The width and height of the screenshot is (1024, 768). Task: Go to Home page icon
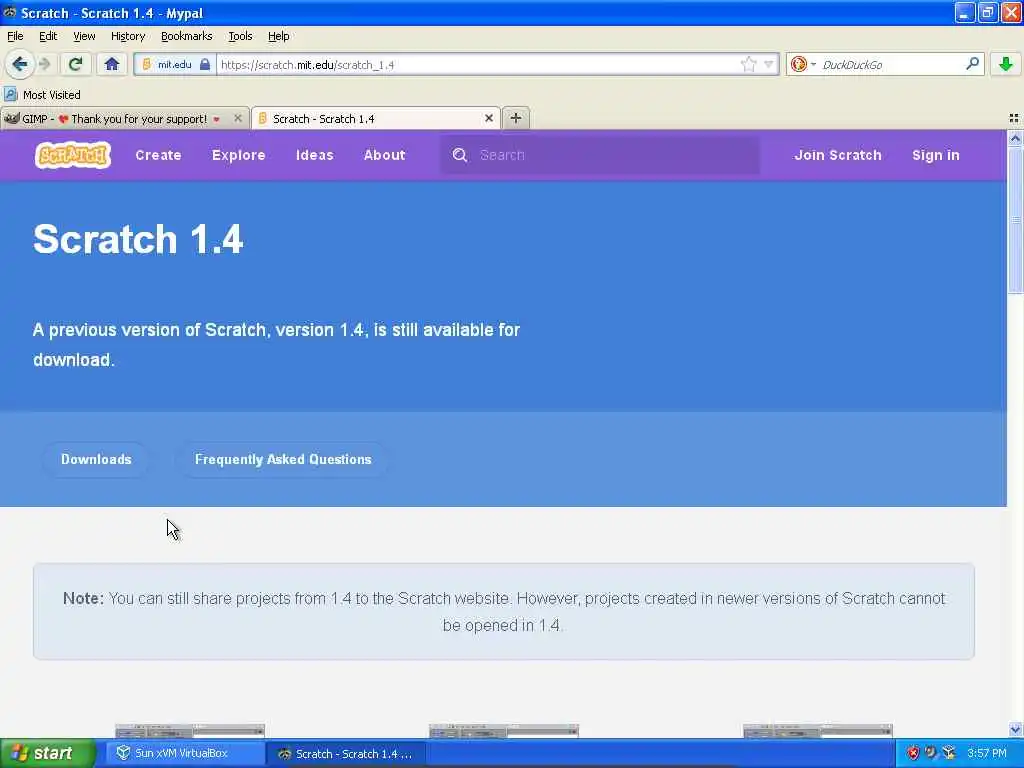click(x=112, y=64)
